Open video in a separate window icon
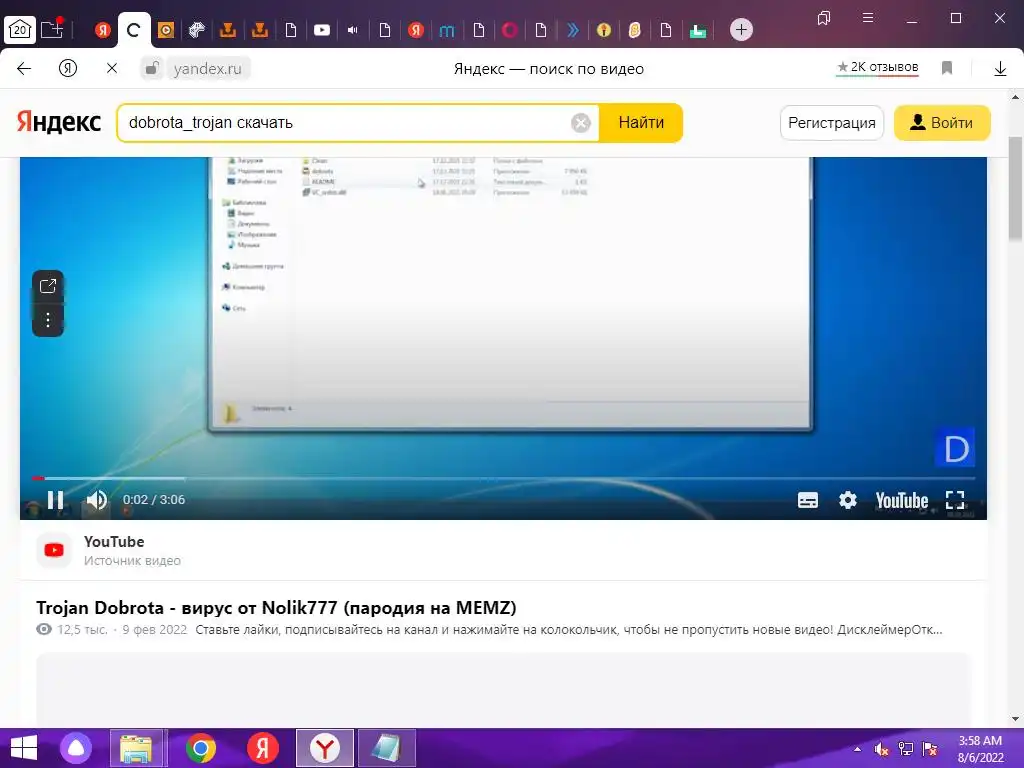The height and width of the screenshot is (768, 1024). [x=48, y=286]
